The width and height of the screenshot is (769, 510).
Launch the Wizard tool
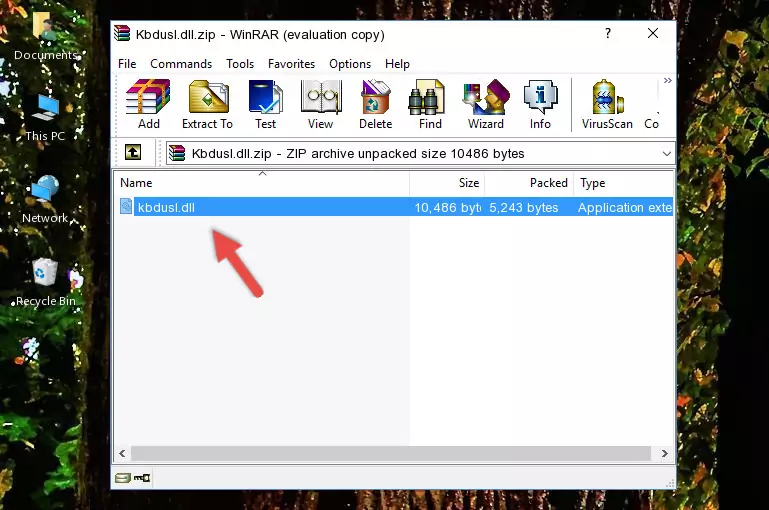pyautogui.click(x=486, y=104)
